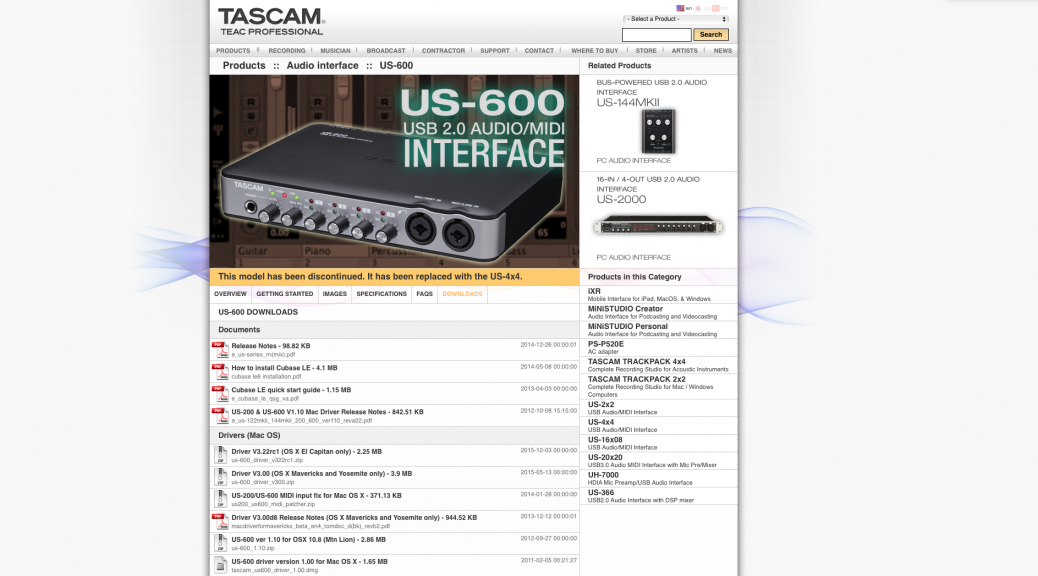Open the STORE menu item
Image resolution: width=1038 pixels, height=576 pixels.
pos(646,50)
